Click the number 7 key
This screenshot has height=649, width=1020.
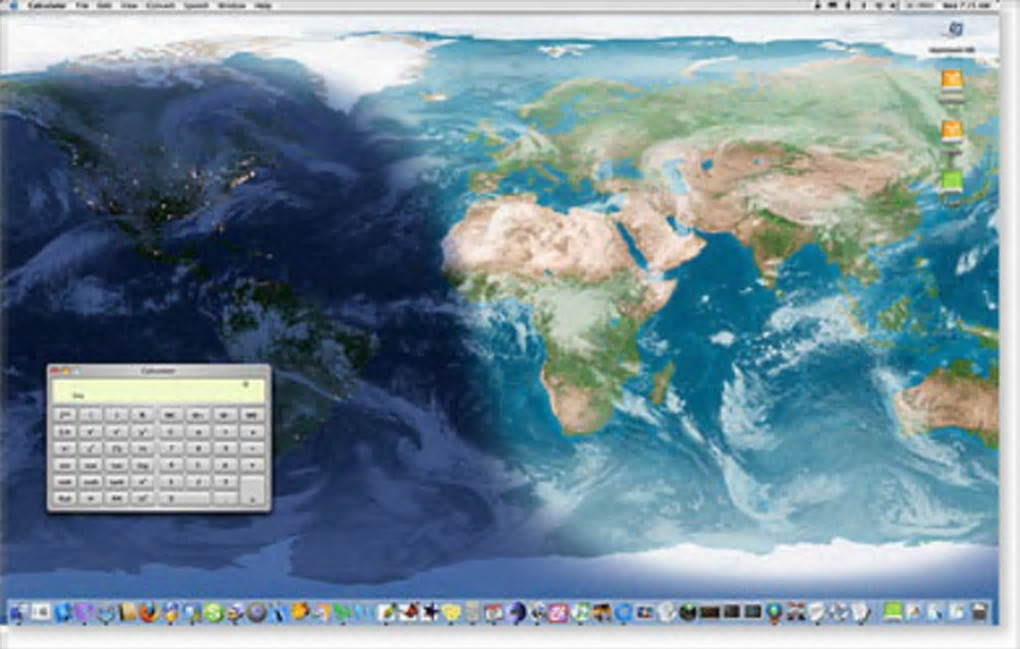point(170,448)
